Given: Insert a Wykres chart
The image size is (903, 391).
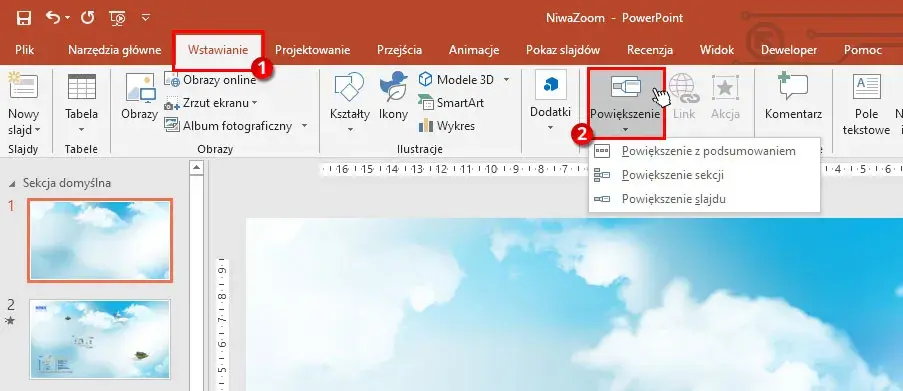Looking at the screenshot, I should 447,125.
